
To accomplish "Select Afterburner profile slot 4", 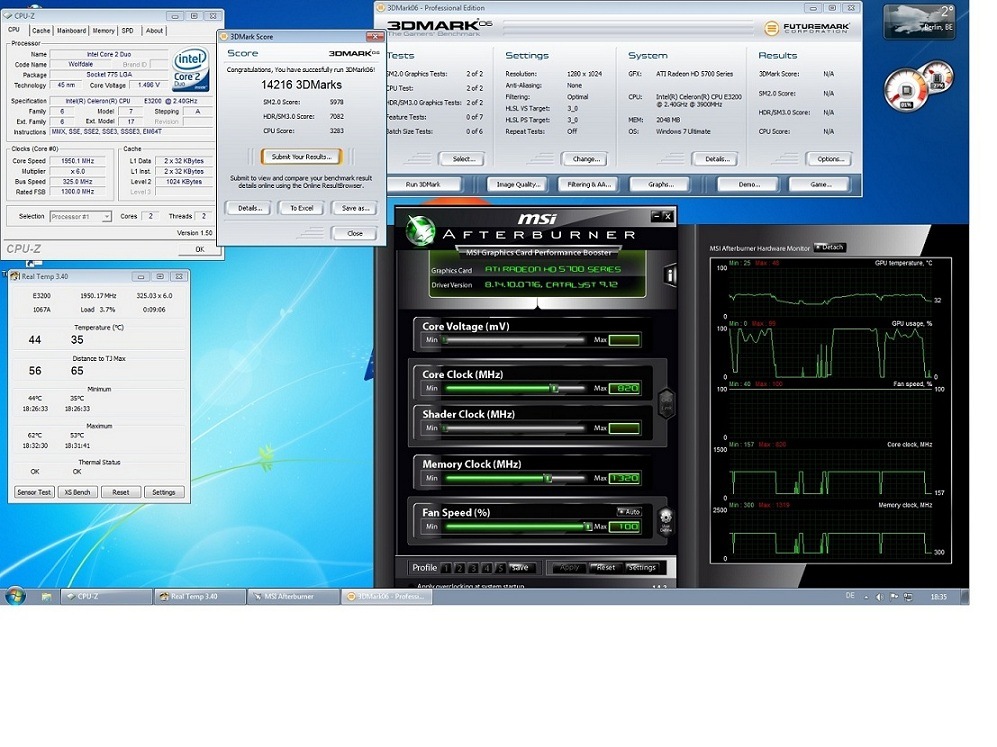I will coord(486,568).
